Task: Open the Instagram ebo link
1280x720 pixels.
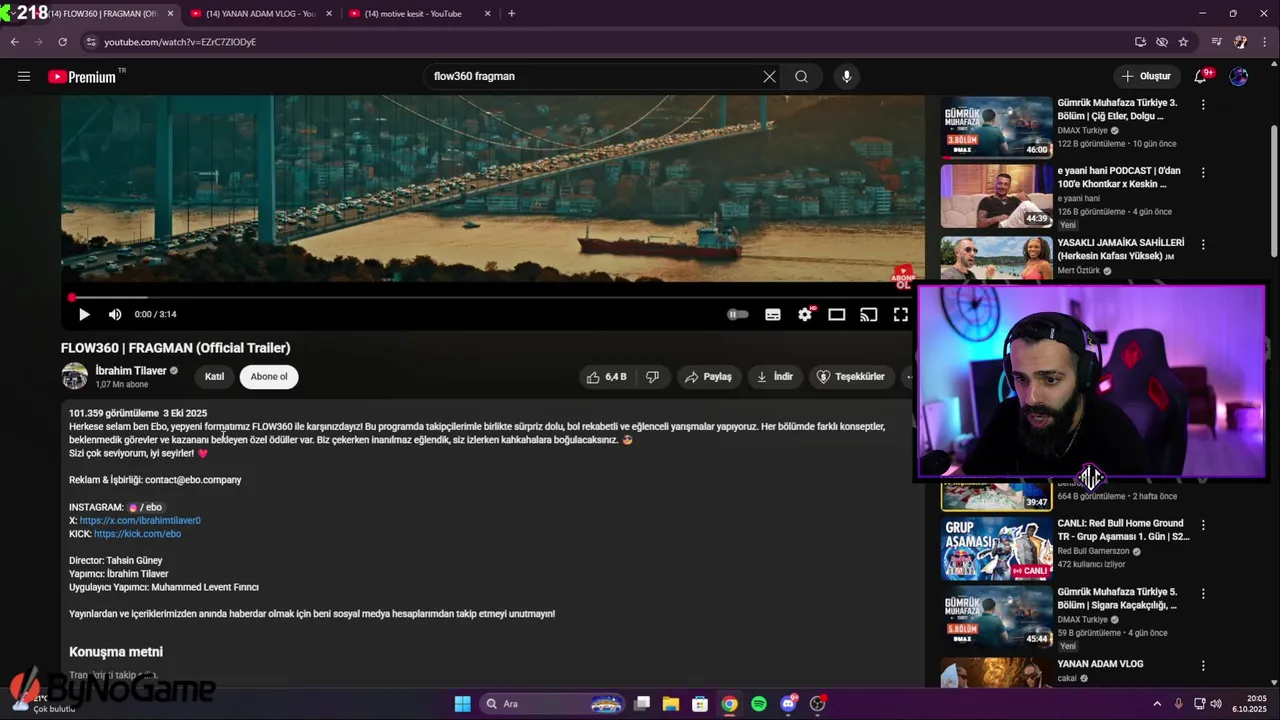Action: (x=145, y=507)
